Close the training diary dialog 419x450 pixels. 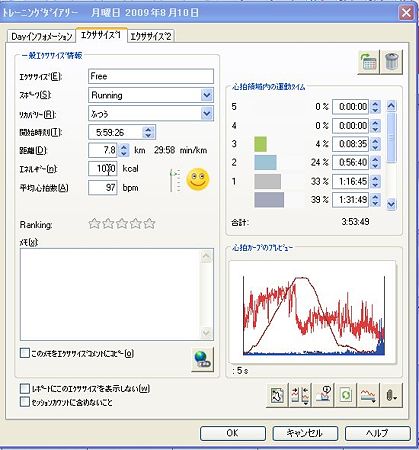(406, 13)
